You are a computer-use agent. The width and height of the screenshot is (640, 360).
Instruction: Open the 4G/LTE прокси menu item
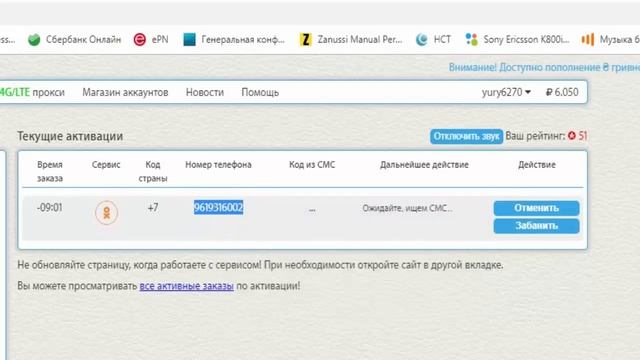32,92
